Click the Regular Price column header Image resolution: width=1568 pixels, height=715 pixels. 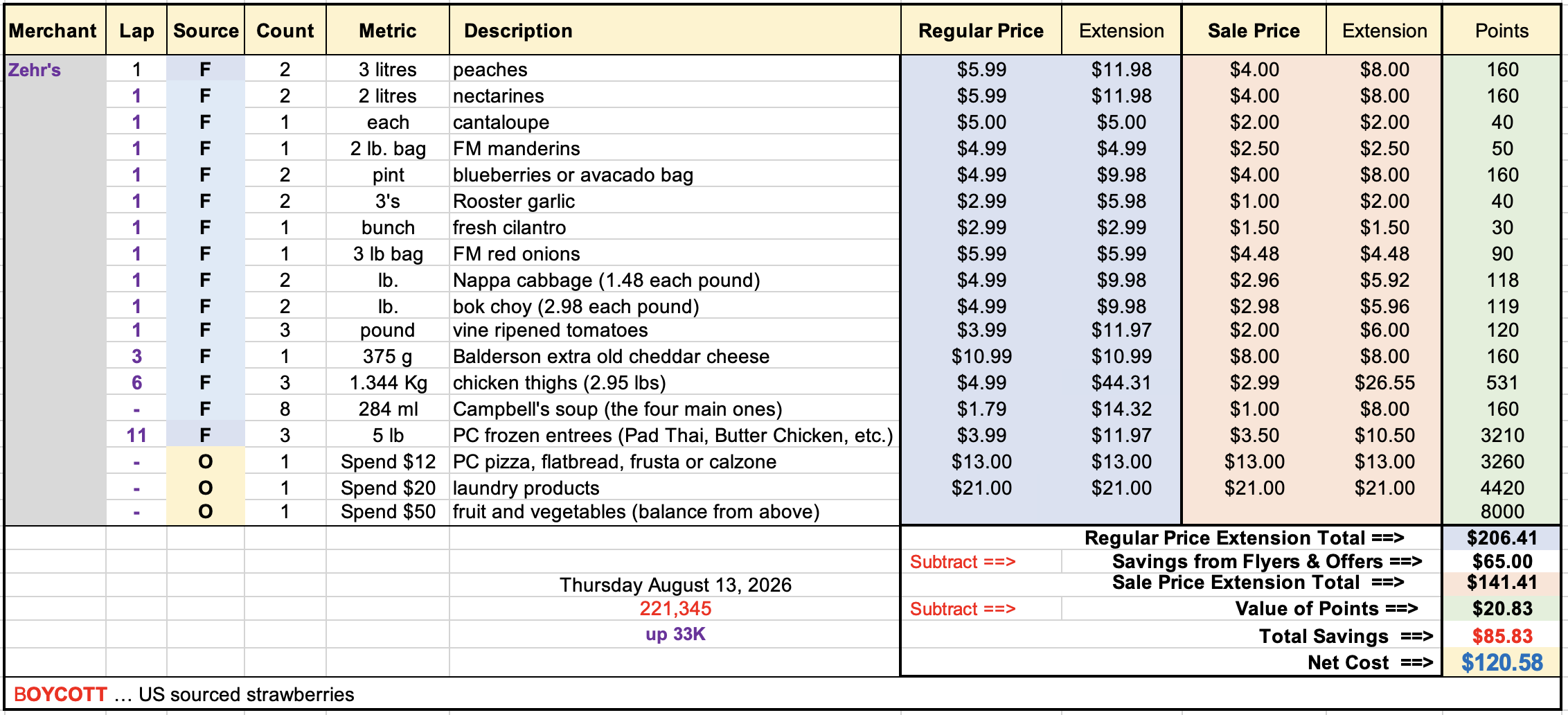(981, 30)
